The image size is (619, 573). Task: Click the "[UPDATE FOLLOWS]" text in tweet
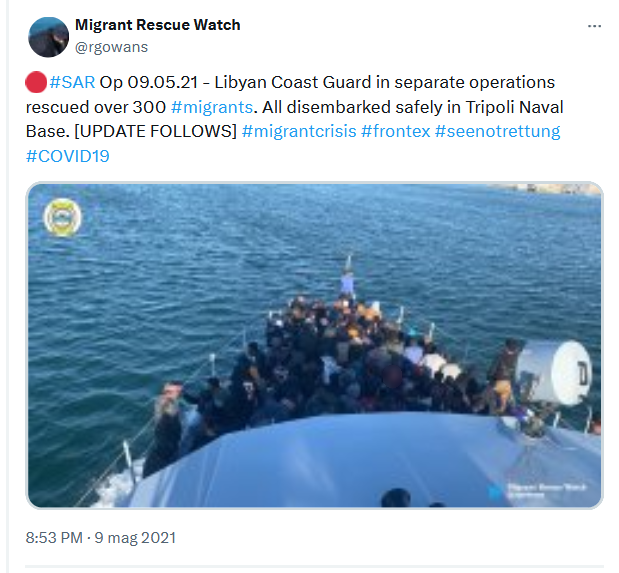pyautogui.click(x=156, y=131)
